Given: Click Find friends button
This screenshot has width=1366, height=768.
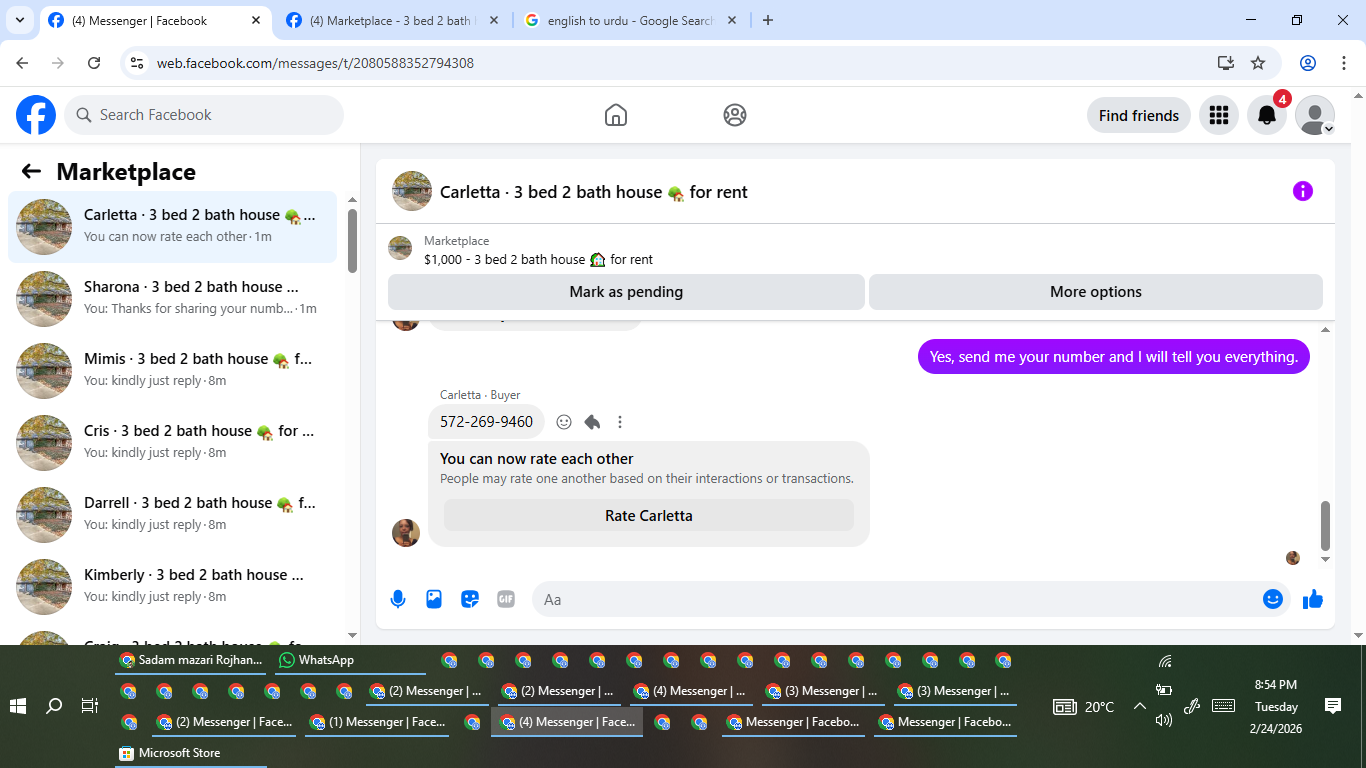Looking at the screenshot, I should [1138, 115].
